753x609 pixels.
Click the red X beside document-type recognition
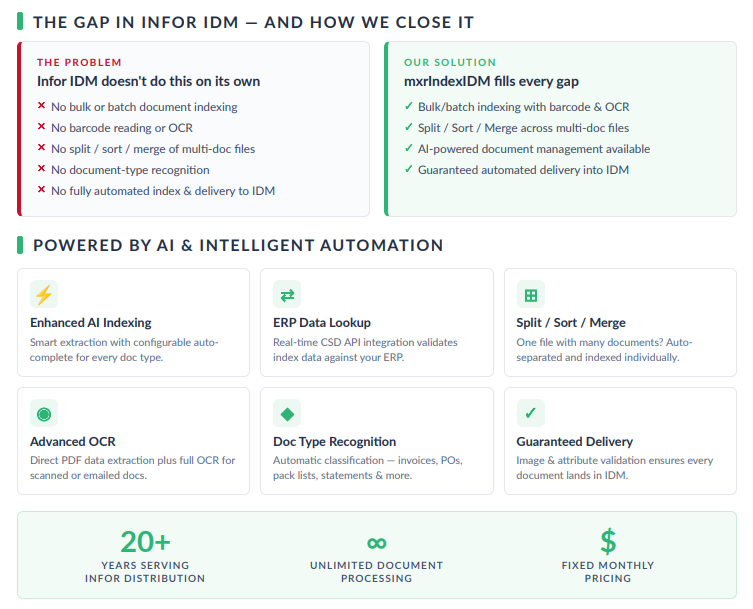click(41, 169)
